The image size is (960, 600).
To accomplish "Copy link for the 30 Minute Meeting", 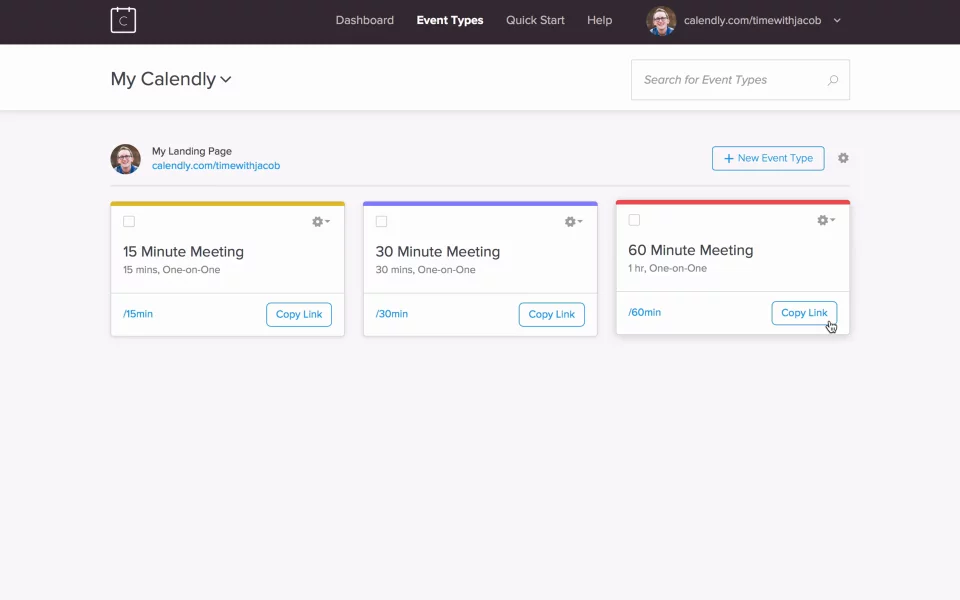I will click(552, 314).
